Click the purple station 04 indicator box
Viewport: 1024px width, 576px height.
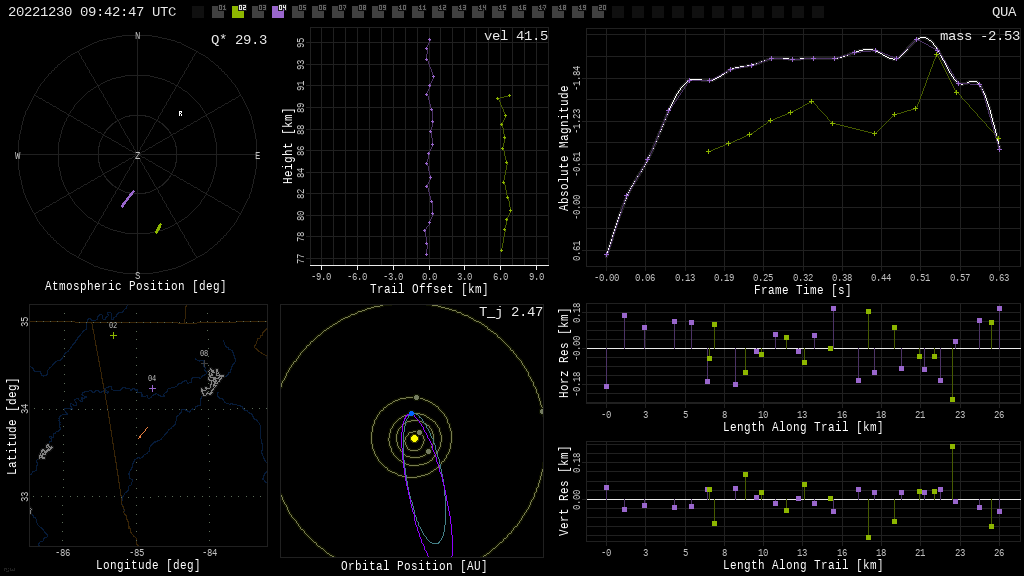click(x=278, y=12)
